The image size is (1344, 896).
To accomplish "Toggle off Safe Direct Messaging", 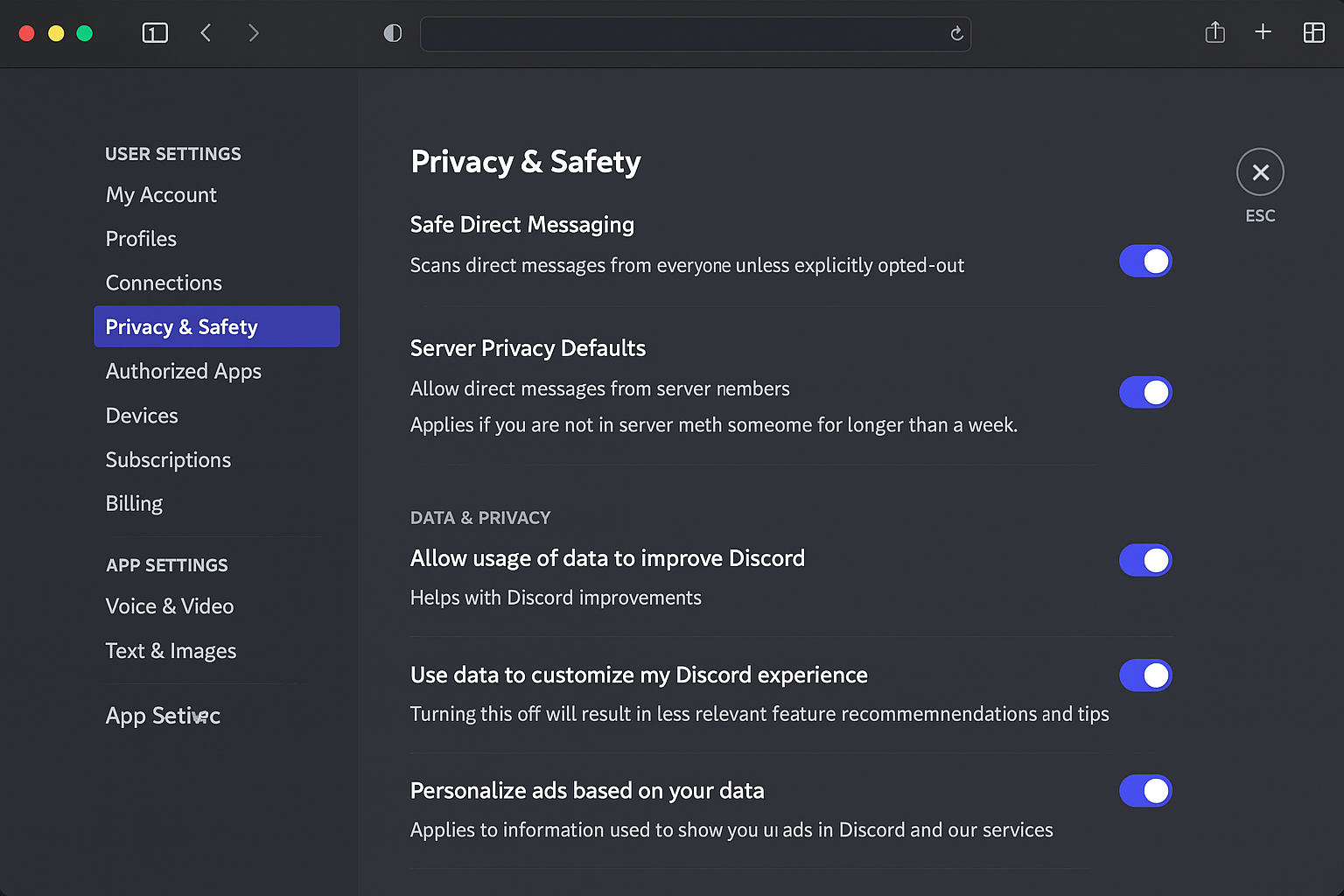I will pos(1145,261).
